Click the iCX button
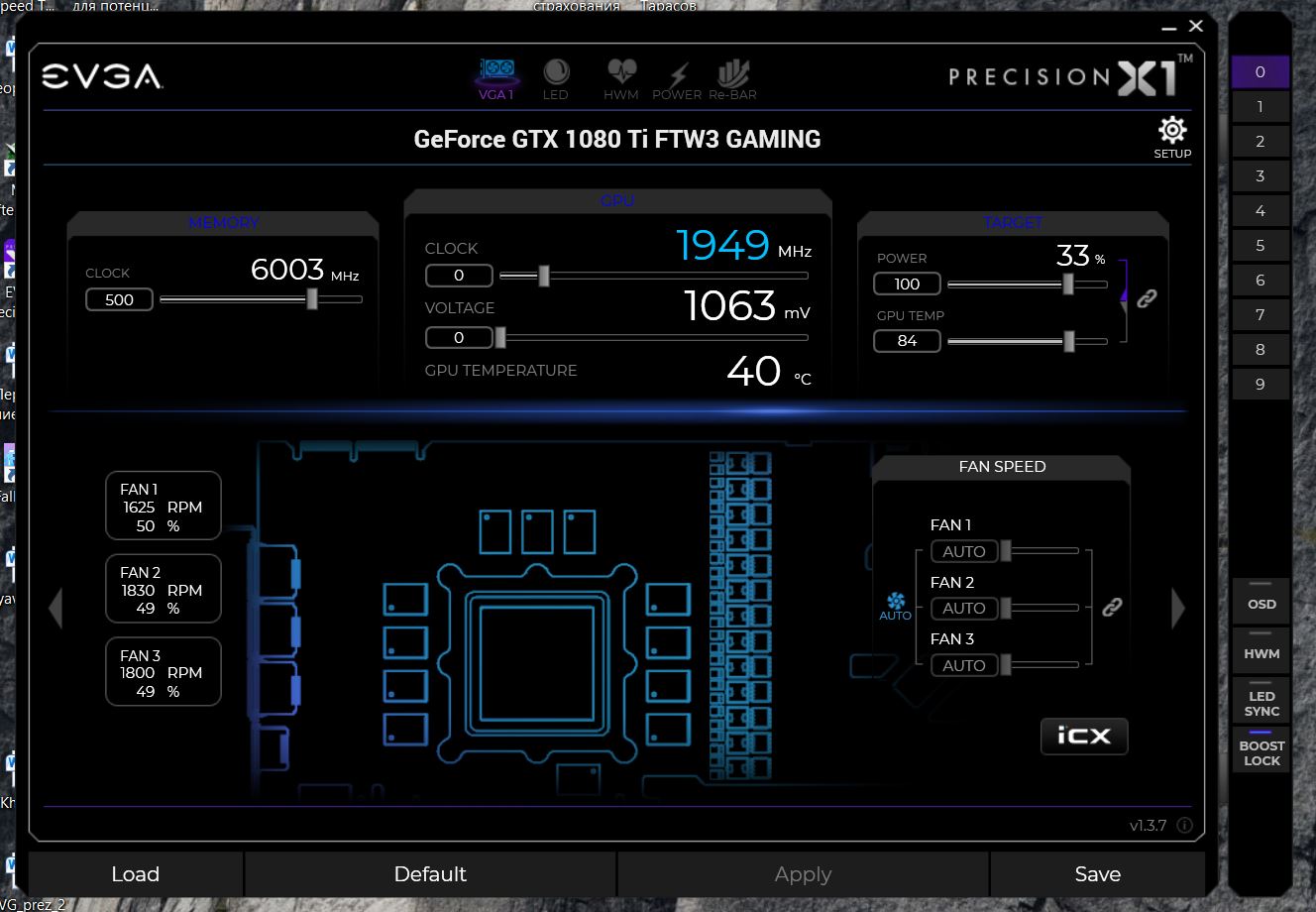Screen dimensions: 1316x912 click(1084, 736)
